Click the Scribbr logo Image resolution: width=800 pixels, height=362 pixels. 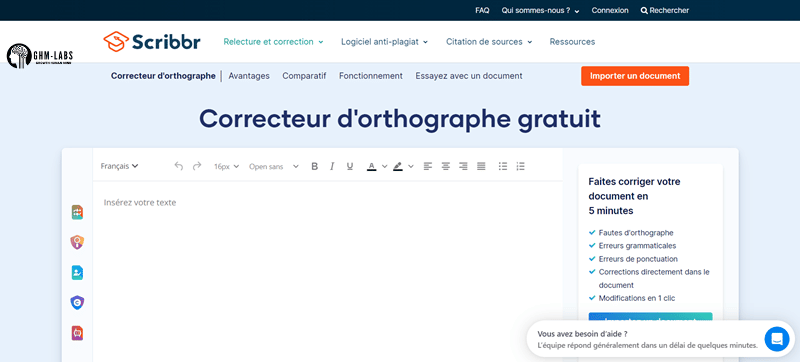pos(152,42)
